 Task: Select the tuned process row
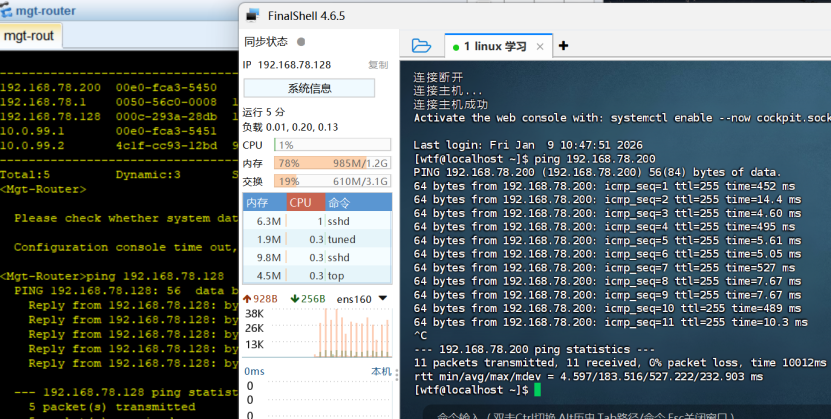pos(317,239)
